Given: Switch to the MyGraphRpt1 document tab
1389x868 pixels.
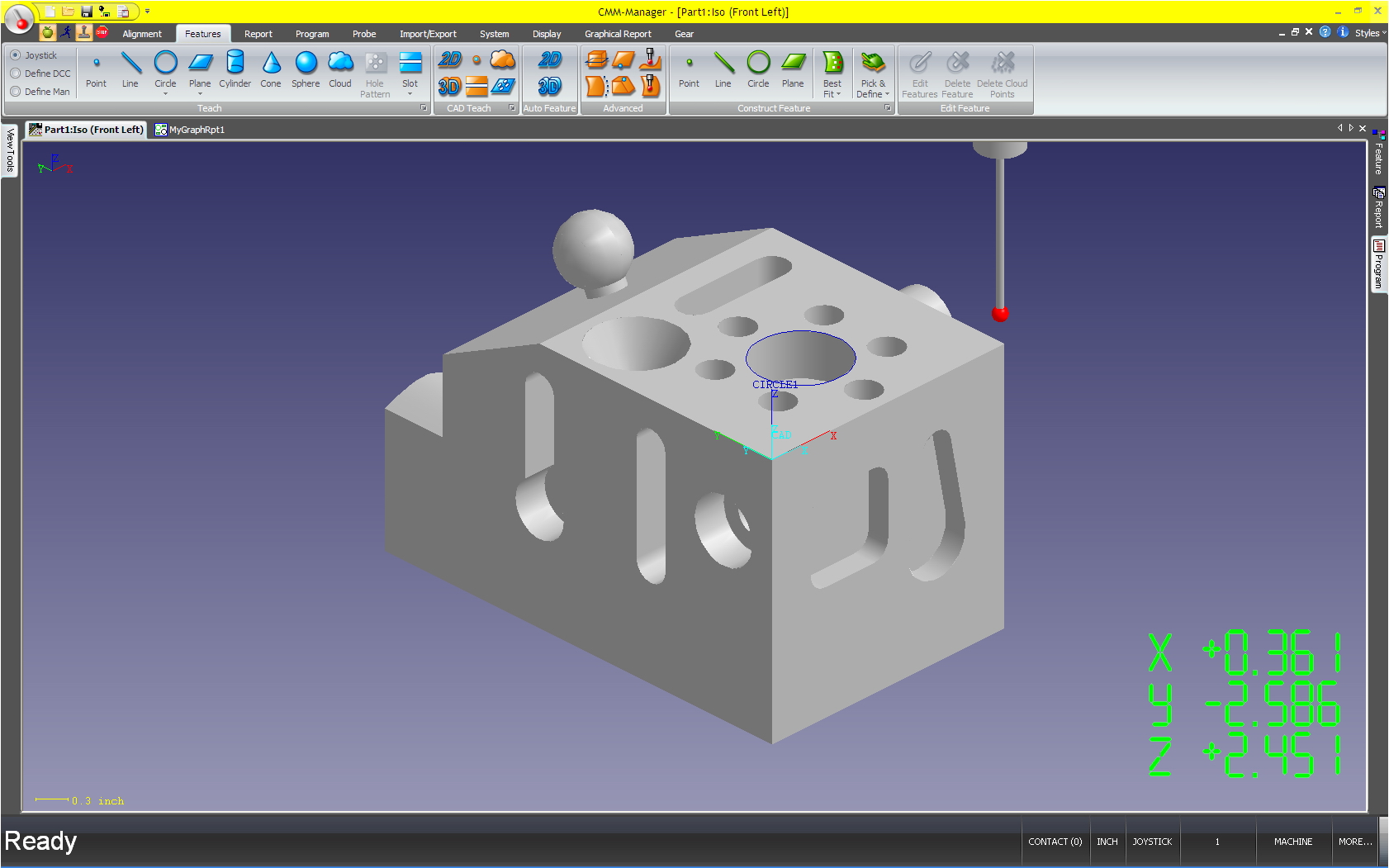Looking at the screenshot, I should (191, 130).
